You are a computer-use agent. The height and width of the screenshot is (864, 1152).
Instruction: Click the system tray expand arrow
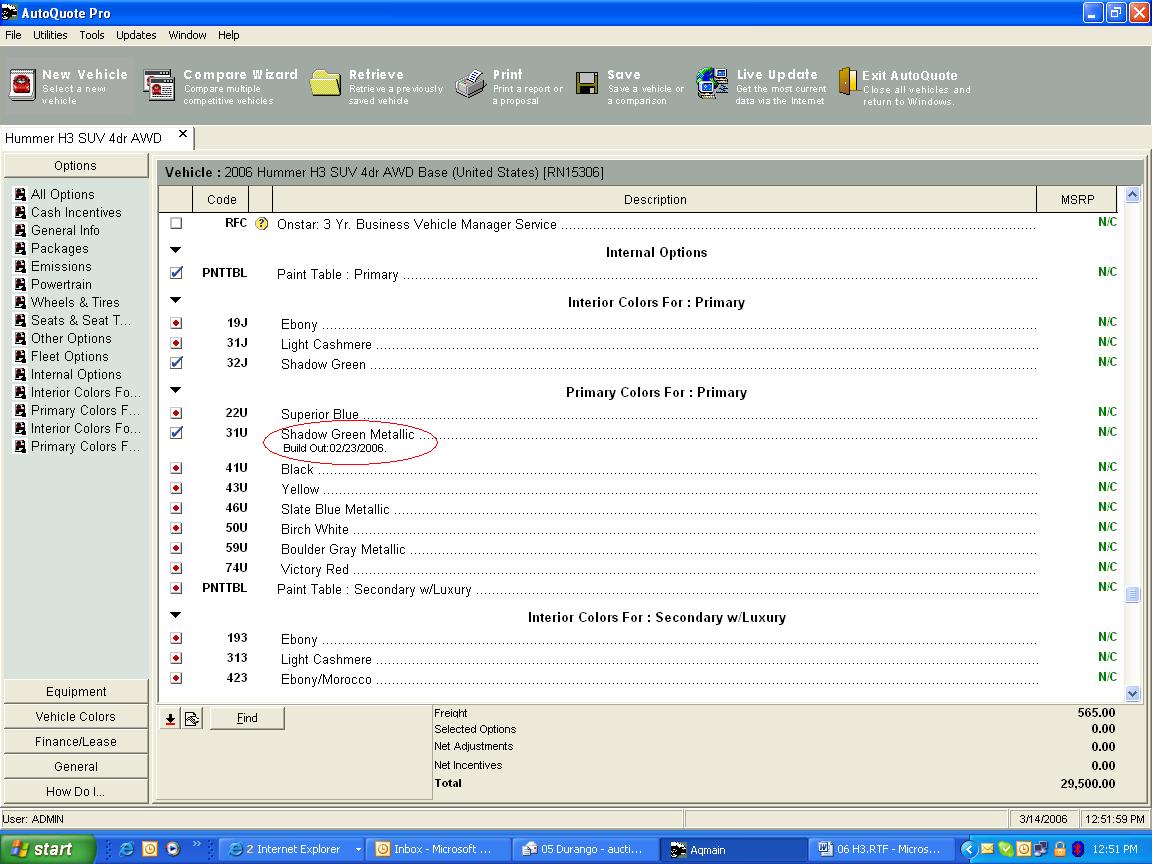[968, 849]
